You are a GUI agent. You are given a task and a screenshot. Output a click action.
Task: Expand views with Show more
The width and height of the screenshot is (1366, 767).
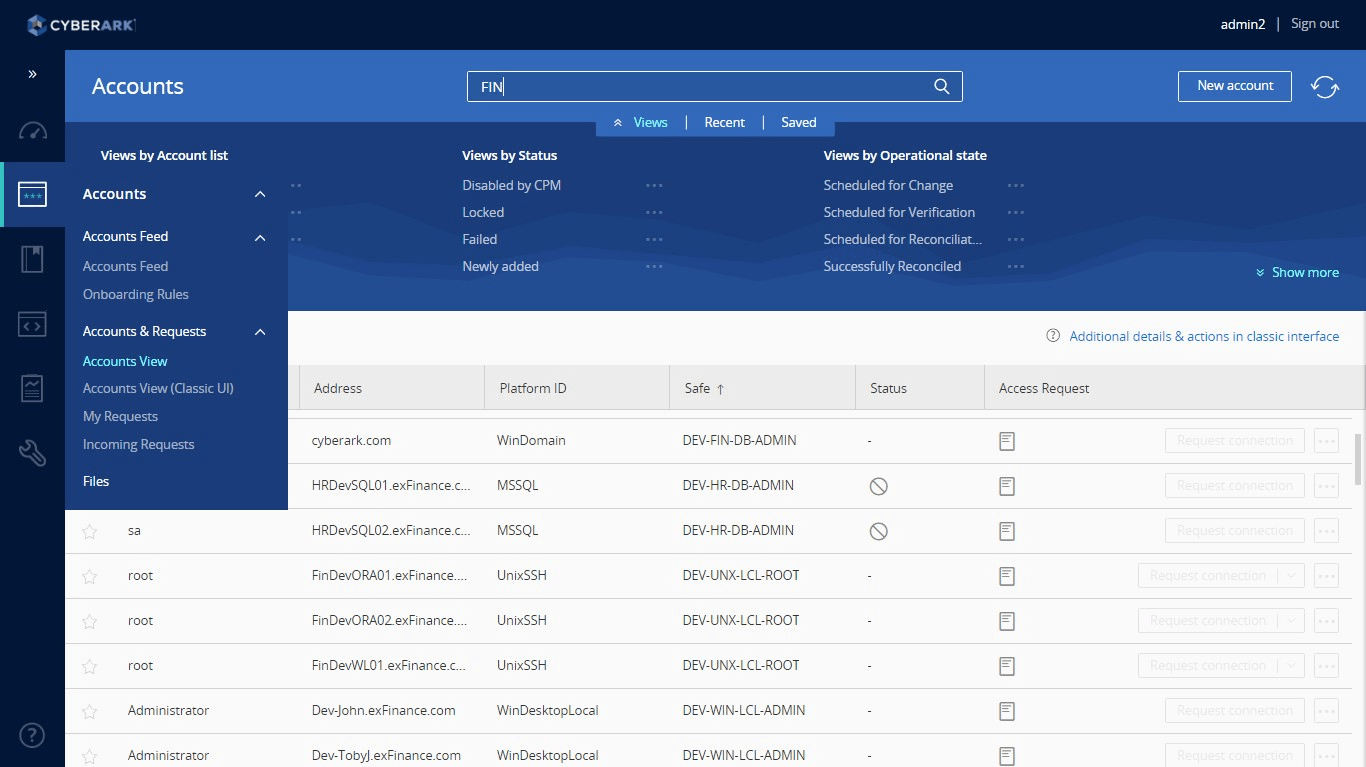[x=1297, y=272]
